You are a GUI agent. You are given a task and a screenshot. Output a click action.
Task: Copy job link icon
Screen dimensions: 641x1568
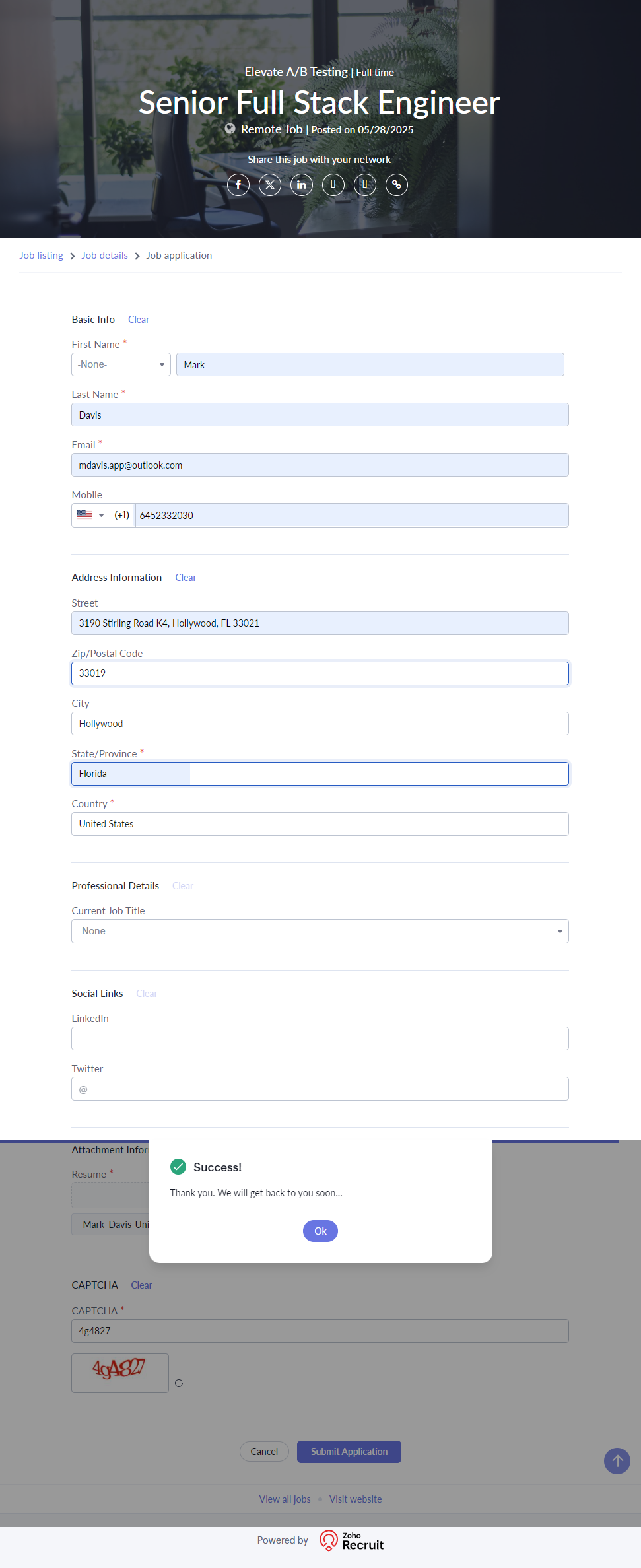[397, 185]
